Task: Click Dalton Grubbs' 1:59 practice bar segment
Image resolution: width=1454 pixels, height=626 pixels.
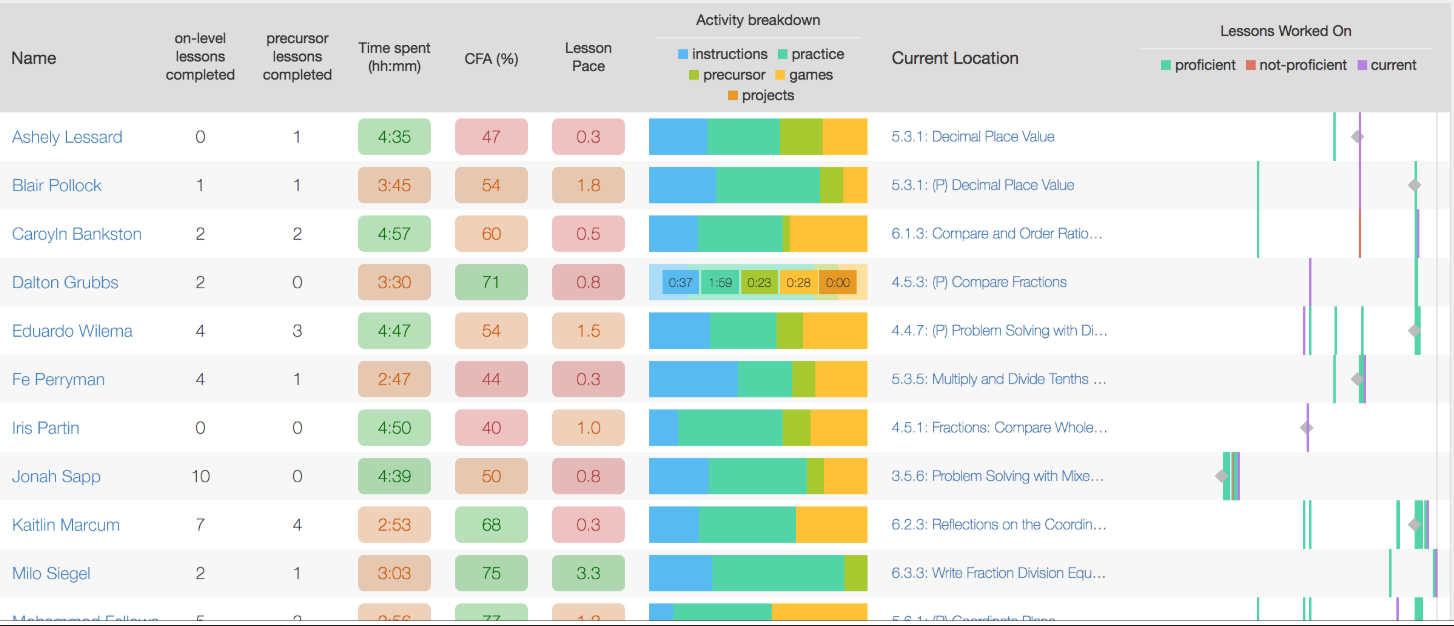Action: (x=720, y=283)
